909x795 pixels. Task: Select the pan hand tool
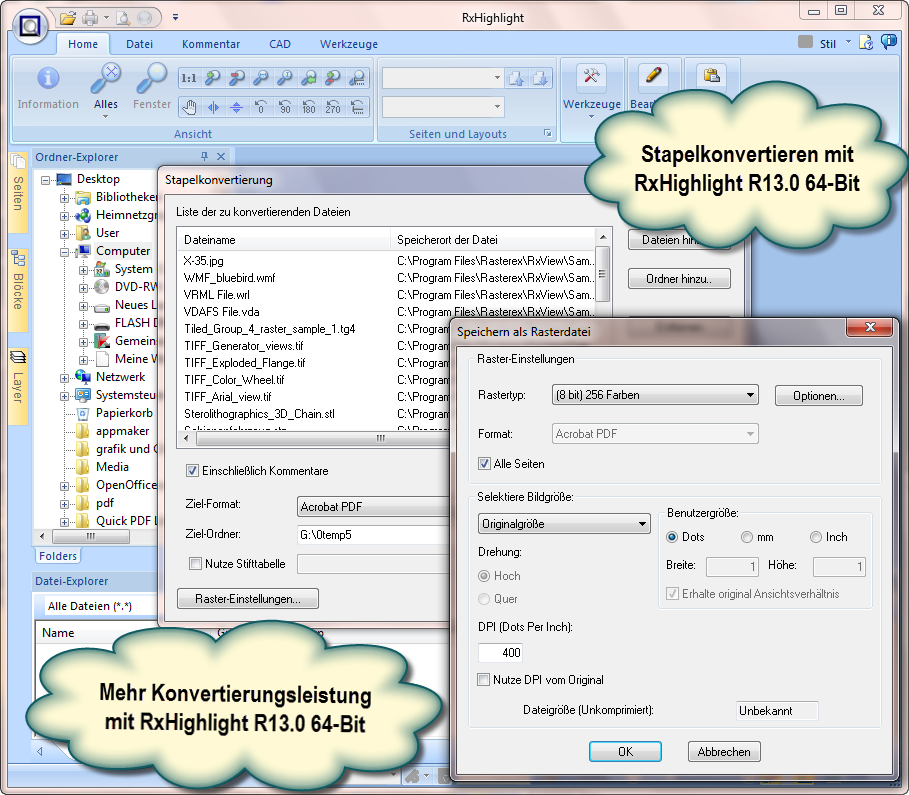point(188,107)
